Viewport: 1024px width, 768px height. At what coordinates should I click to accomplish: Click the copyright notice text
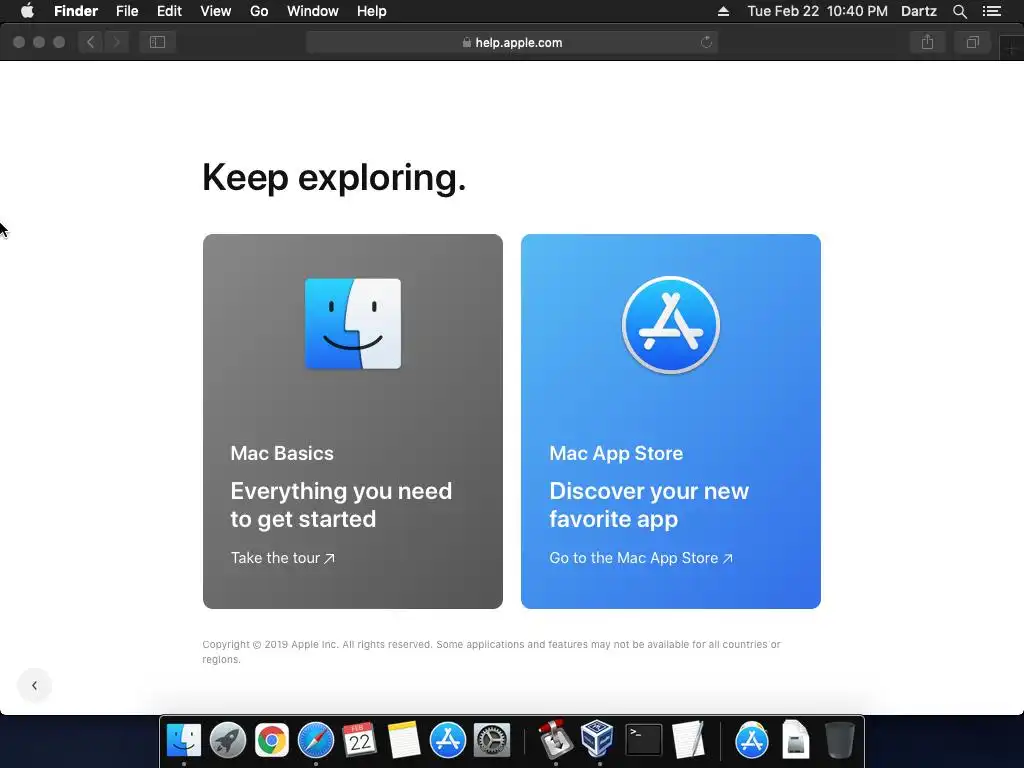pyautogui.click(x=491, y=652)
